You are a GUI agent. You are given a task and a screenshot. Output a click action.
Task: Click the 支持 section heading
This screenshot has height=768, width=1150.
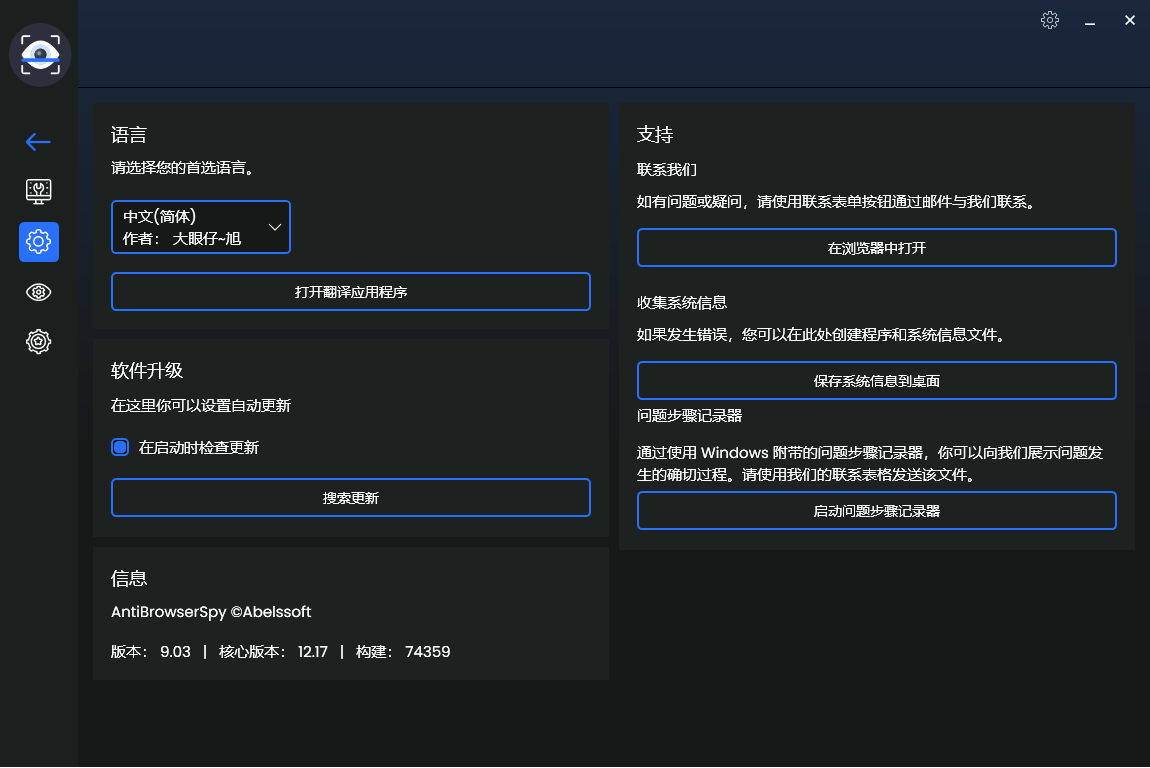click(655, 134)
